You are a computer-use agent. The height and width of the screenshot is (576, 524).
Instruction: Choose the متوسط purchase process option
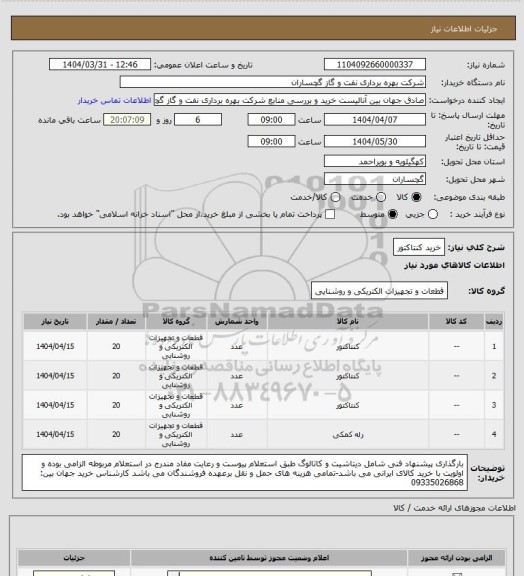click(393, 214)
